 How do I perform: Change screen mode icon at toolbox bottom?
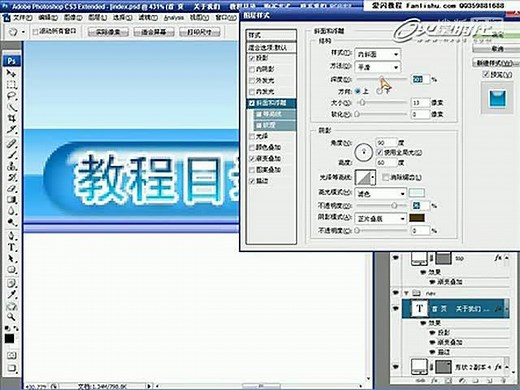[x=11, y=368]
